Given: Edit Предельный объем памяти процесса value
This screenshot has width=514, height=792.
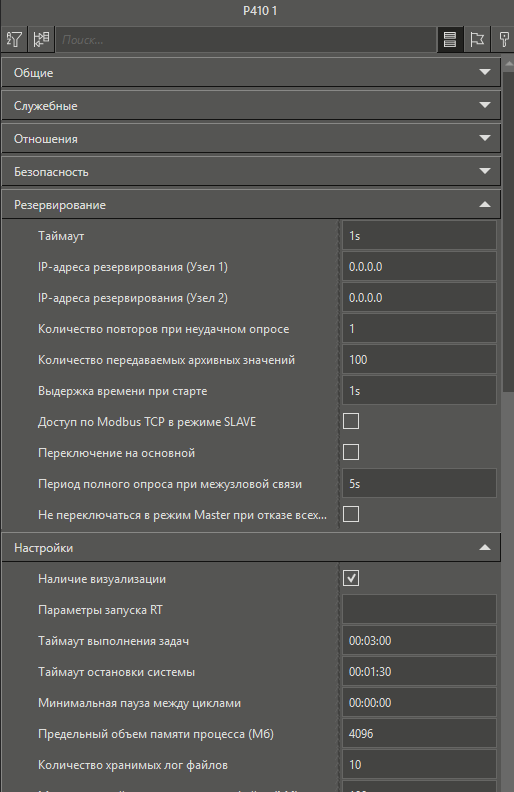Looking at the screenshot, I should (419, 734).
